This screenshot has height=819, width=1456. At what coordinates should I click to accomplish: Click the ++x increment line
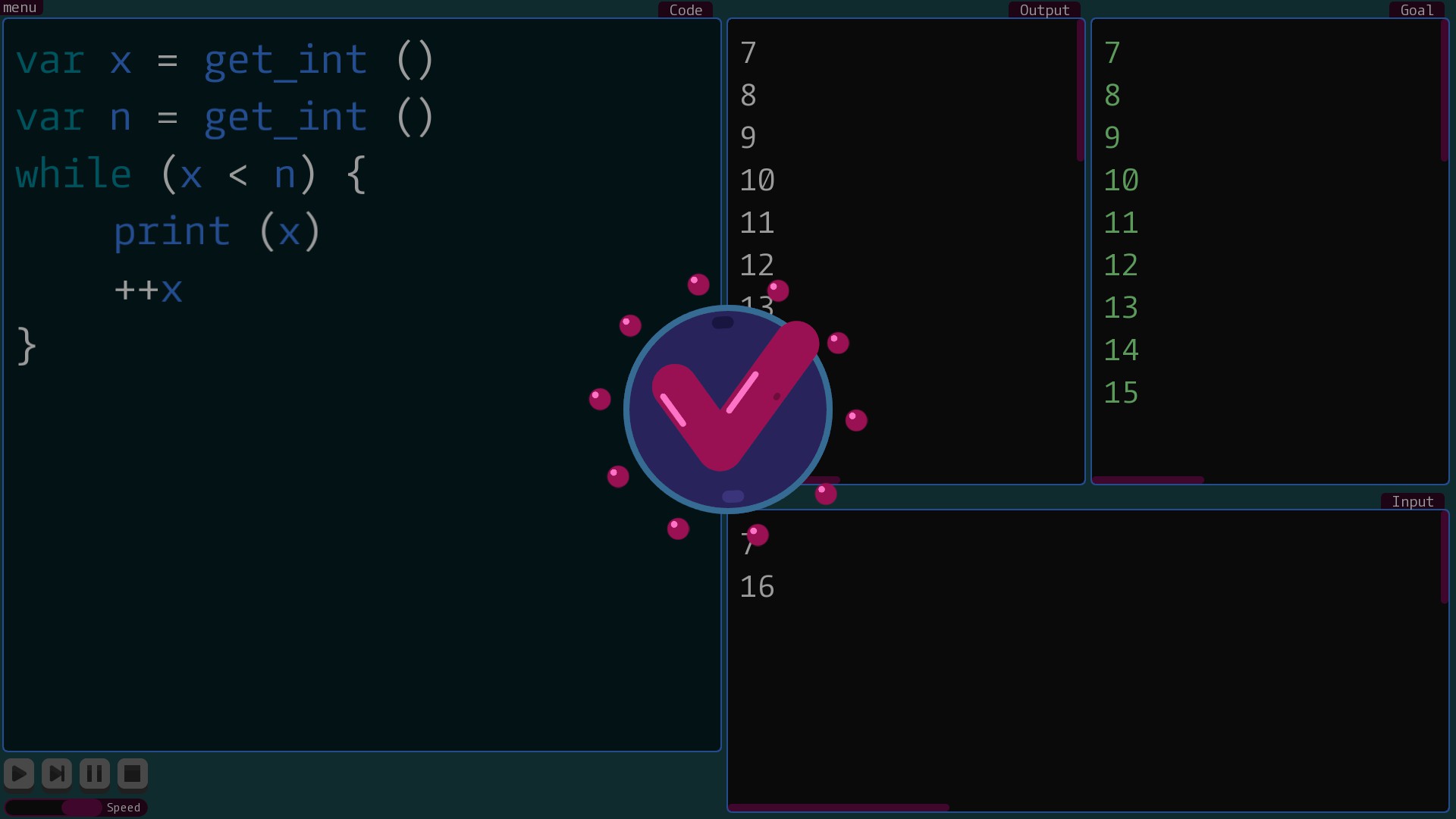[149, 289]
